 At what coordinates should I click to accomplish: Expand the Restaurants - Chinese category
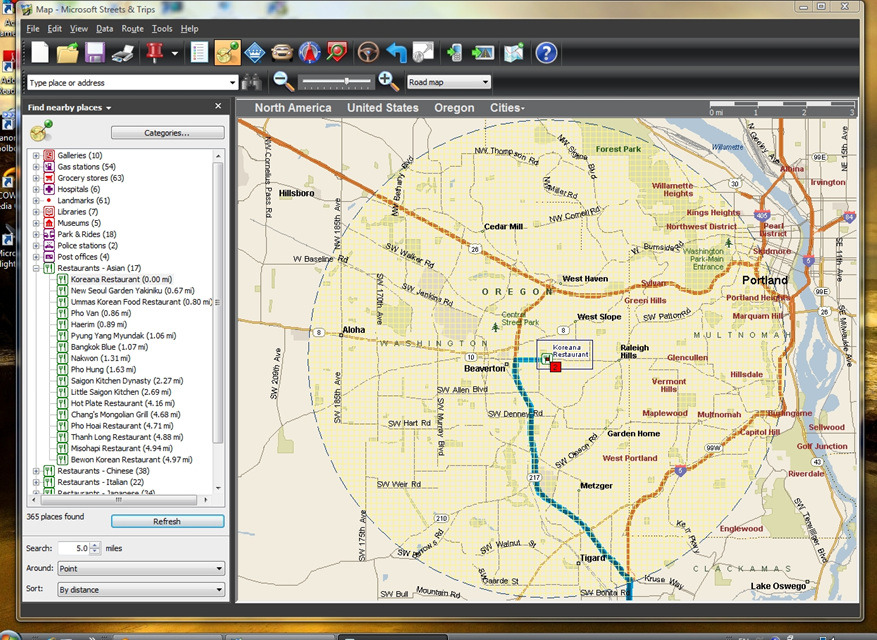(x=37, y=470)
